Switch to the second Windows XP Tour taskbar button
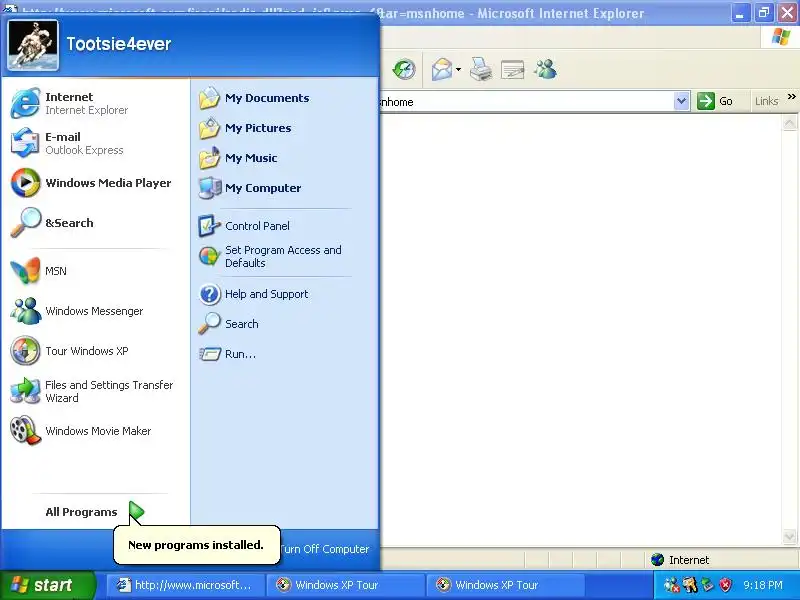 coord(506,585)
